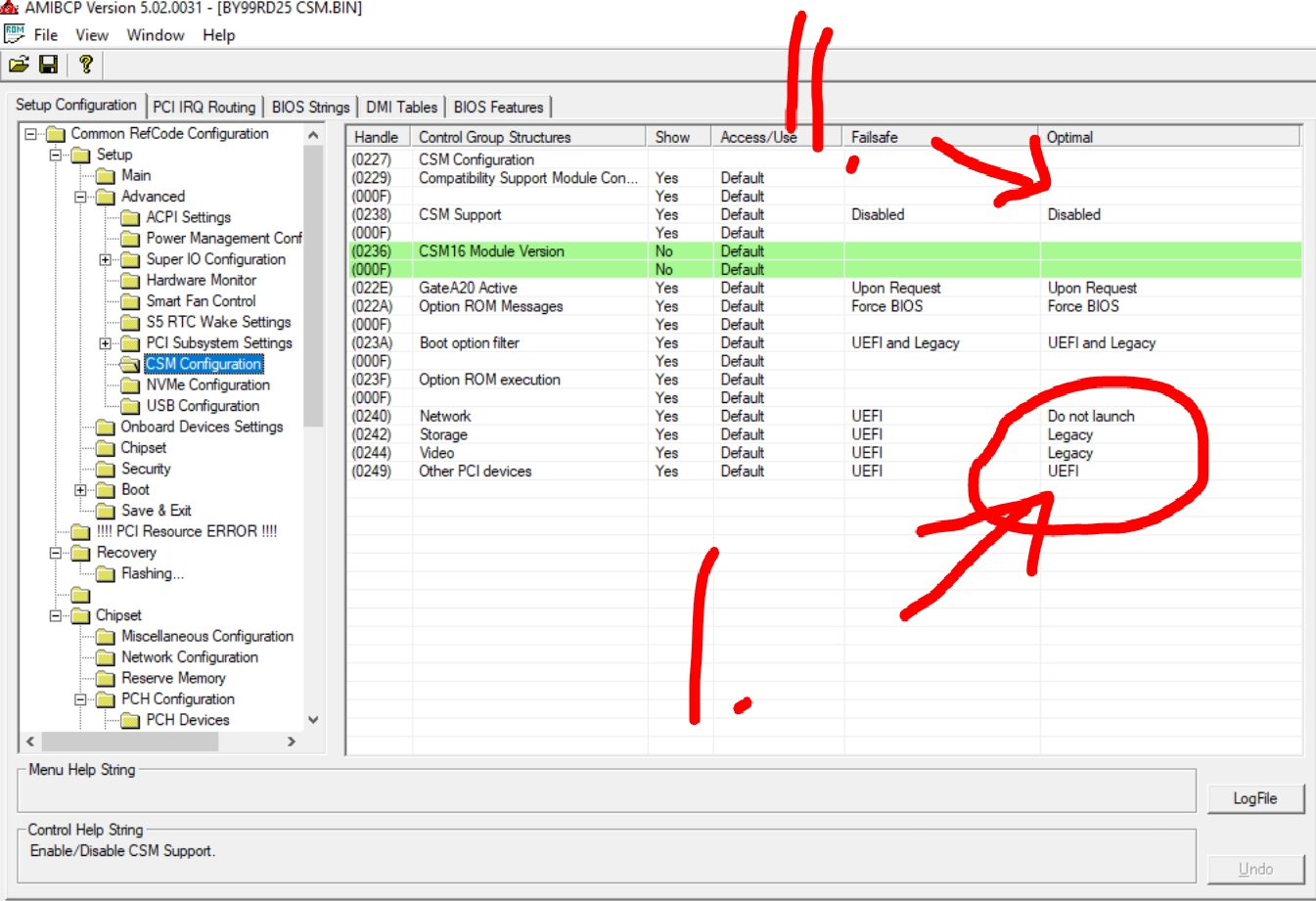Expand the PCI Subsystem Settings node
The width and height of the screenshot is (1316, 901).
coord(105,343)
